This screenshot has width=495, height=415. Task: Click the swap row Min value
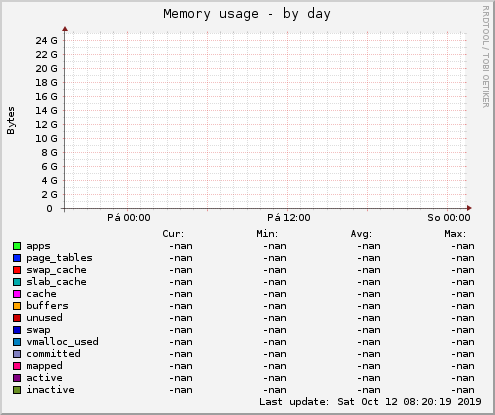(x=275, y=330)
